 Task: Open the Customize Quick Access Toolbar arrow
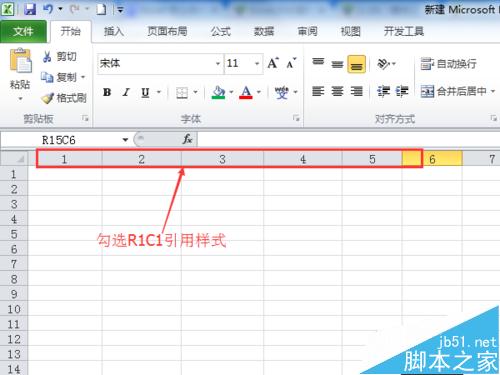pos(120,10)
